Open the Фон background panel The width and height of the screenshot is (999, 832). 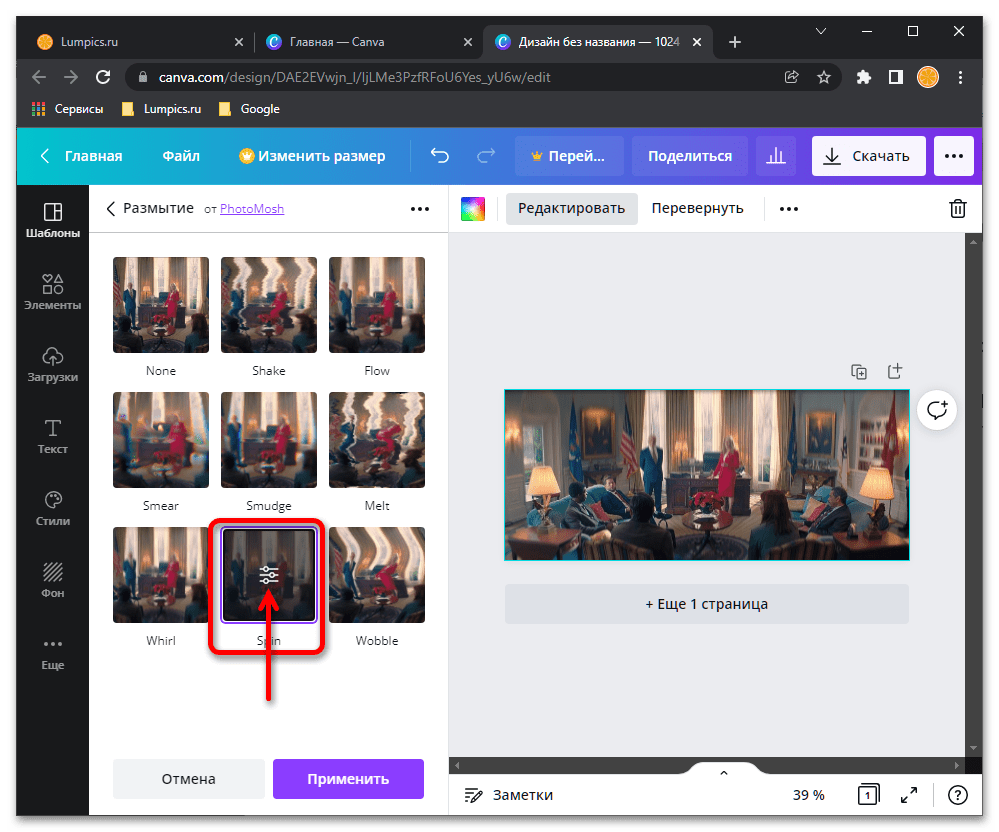52,580
